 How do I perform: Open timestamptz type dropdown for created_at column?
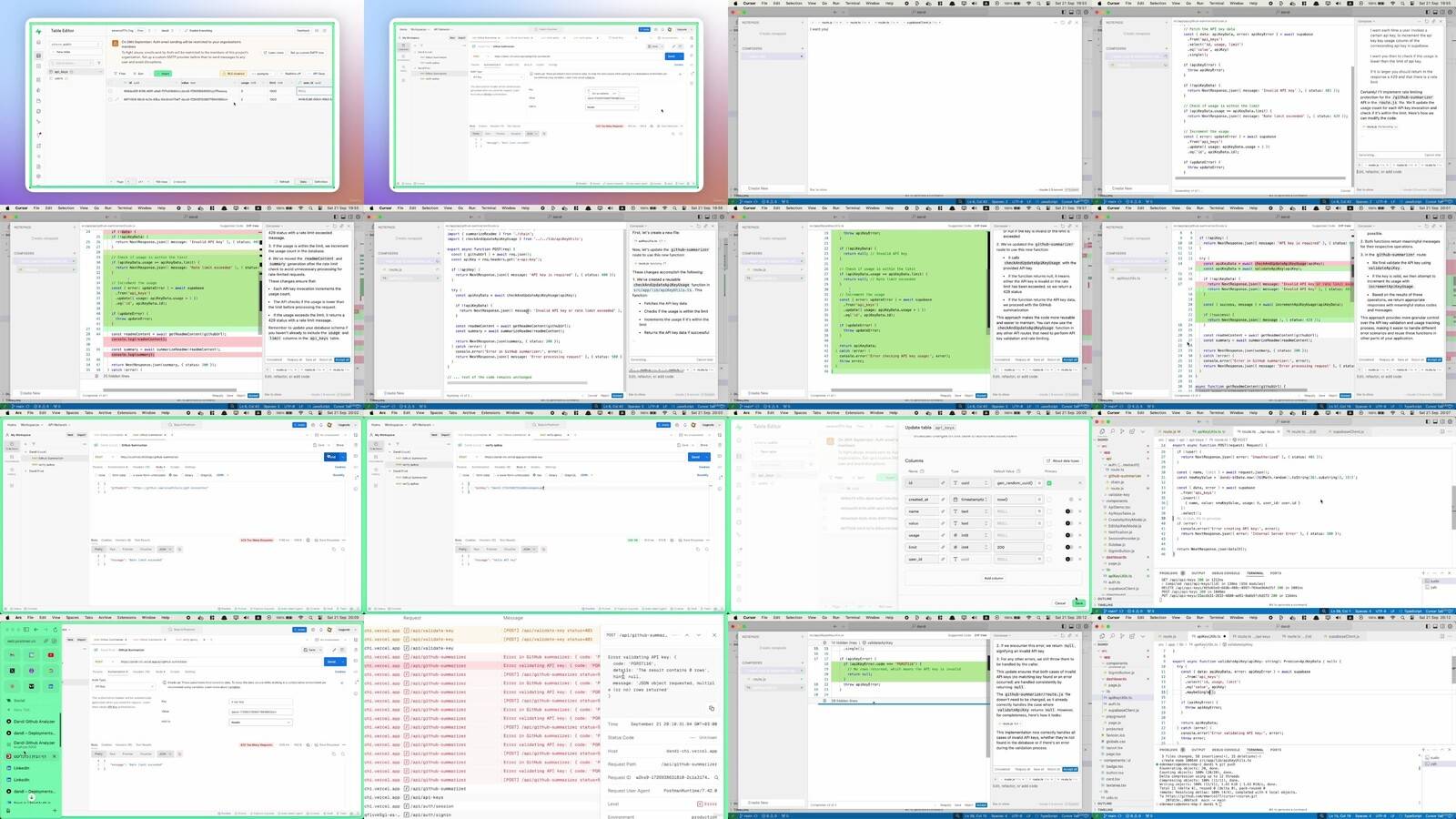(970, 500)
